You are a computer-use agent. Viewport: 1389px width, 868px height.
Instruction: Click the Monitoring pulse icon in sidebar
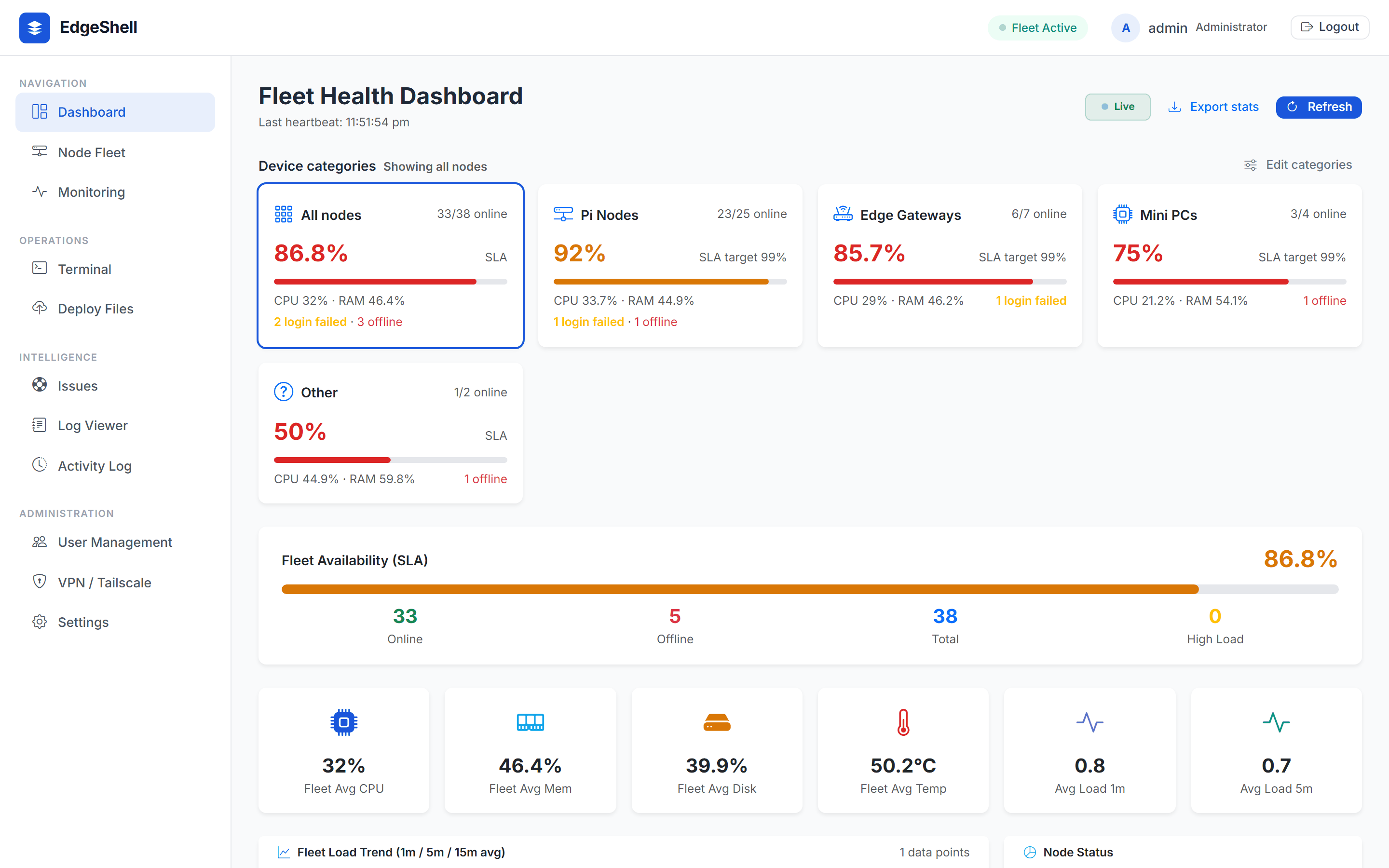(x=40, y=192)
